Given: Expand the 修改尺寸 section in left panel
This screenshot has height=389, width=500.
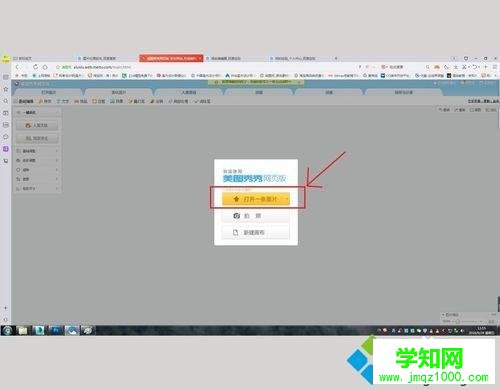Looking at the screenshot, I should click(x=38, y=188).
